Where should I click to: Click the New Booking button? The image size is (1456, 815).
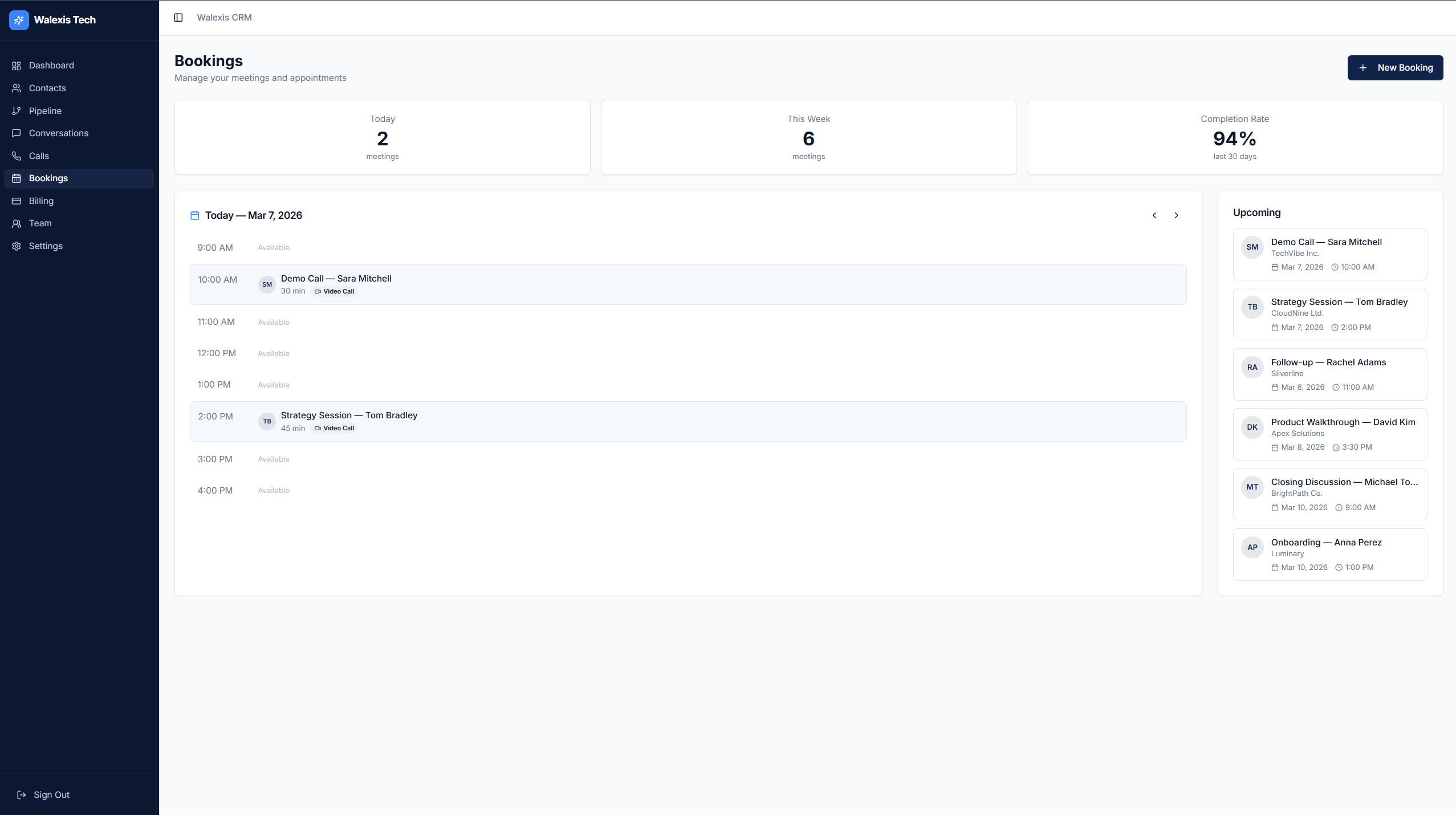[x=1394, y=67]
